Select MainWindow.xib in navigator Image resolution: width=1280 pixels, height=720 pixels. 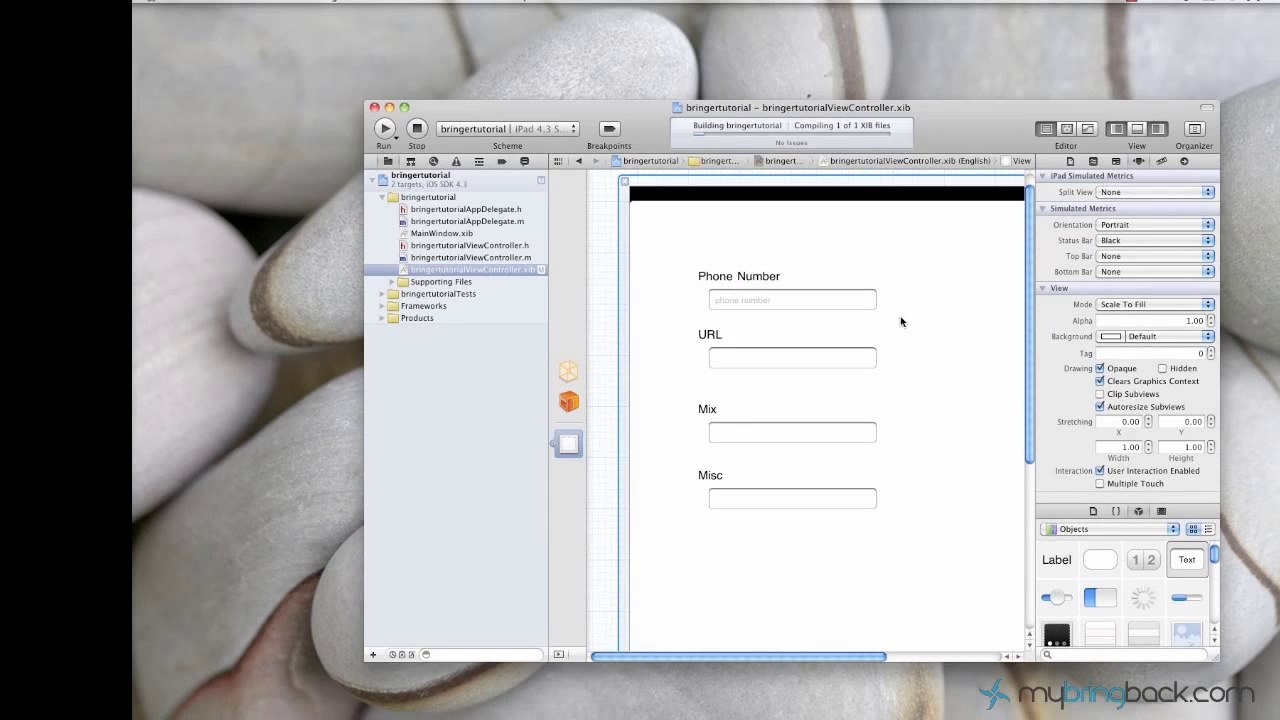click(x=441, y=233)
